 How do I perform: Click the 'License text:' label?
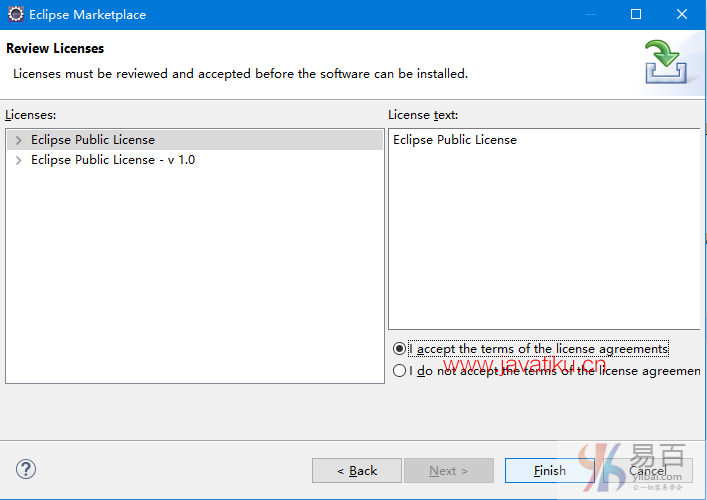tap(423, 115)
